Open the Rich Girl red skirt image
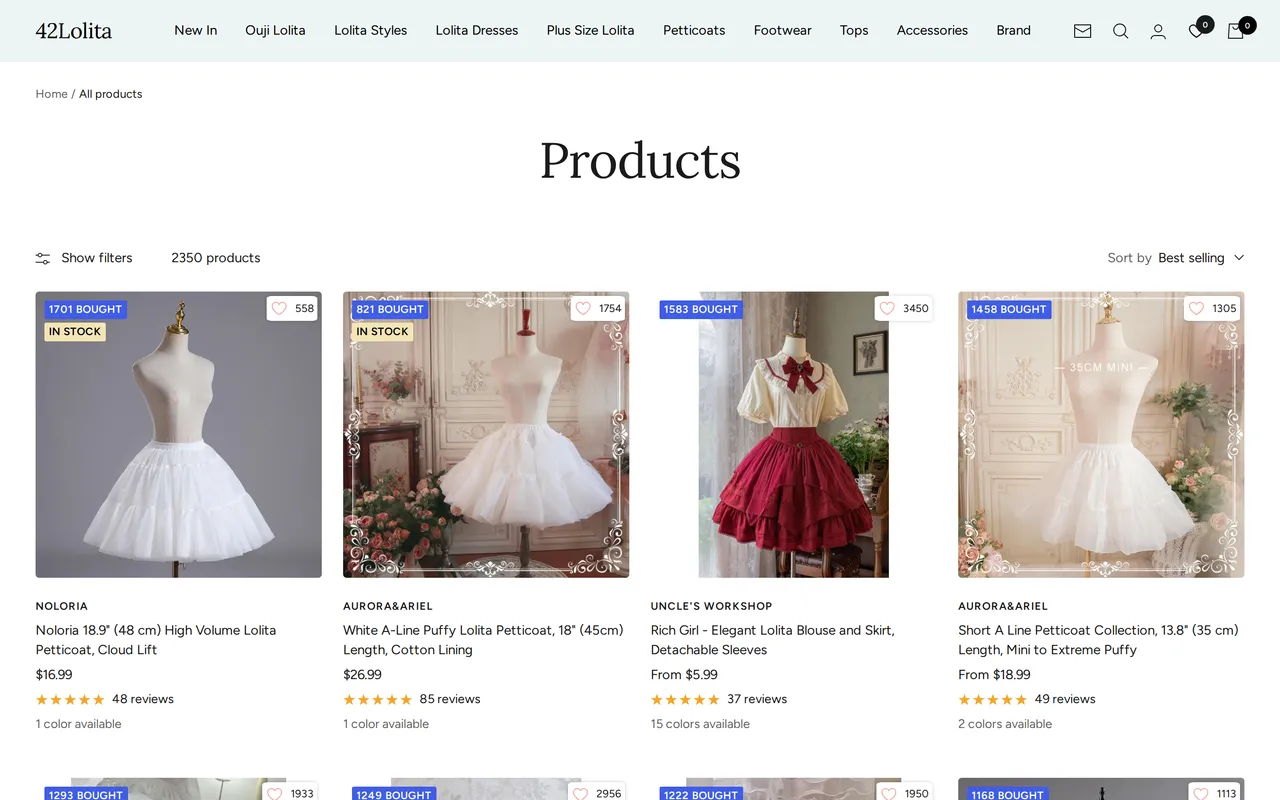 pos(793,435)
